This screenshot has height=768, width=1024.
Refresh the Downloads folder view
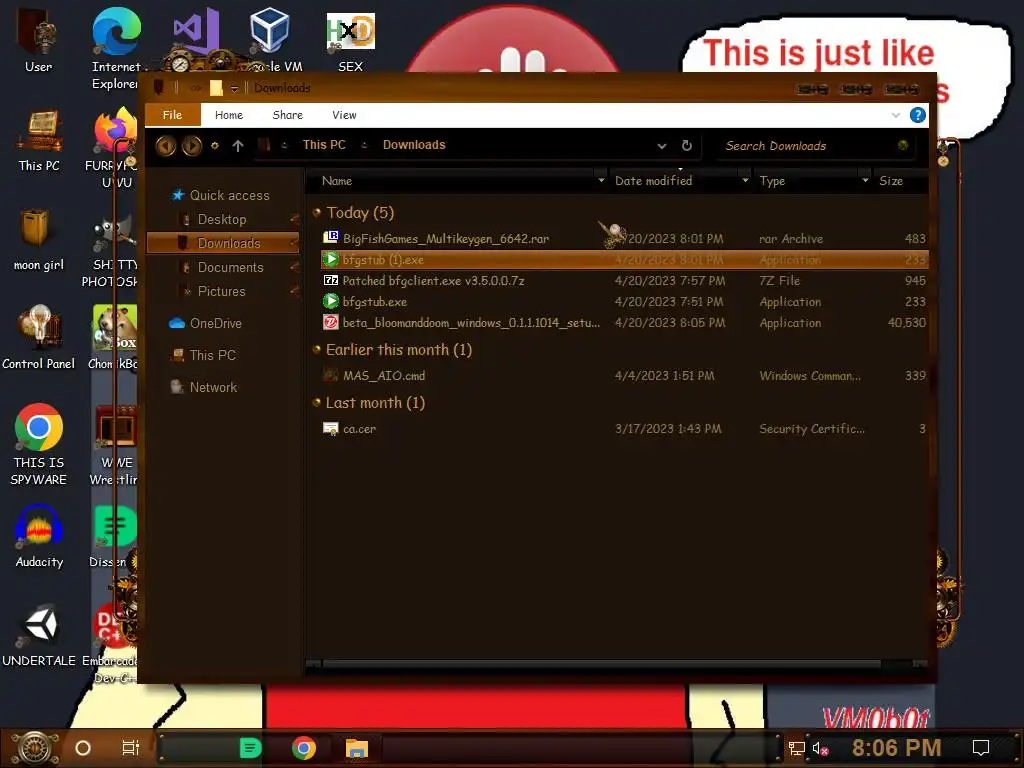[x=686, y=146]
